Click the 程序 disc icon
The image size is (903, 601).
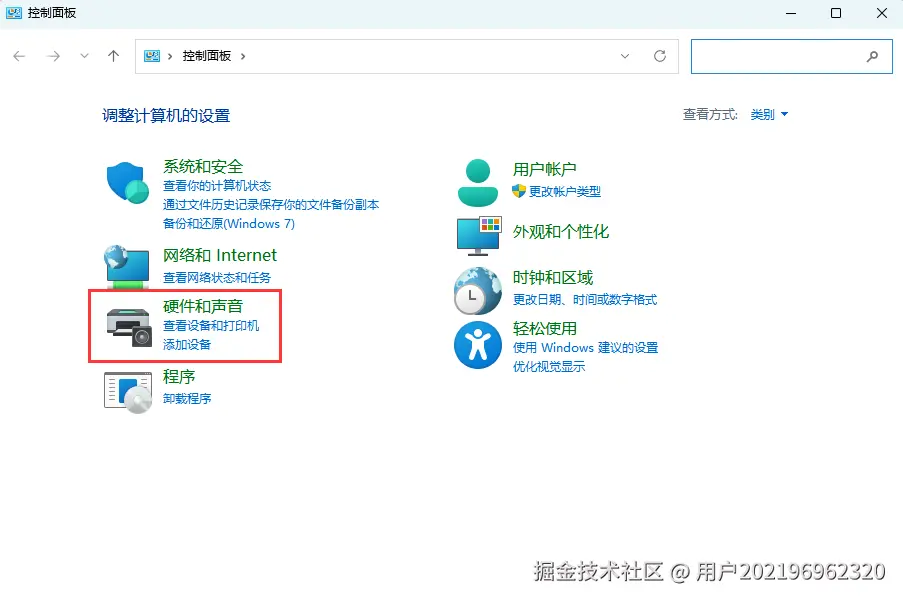(128, 392)
